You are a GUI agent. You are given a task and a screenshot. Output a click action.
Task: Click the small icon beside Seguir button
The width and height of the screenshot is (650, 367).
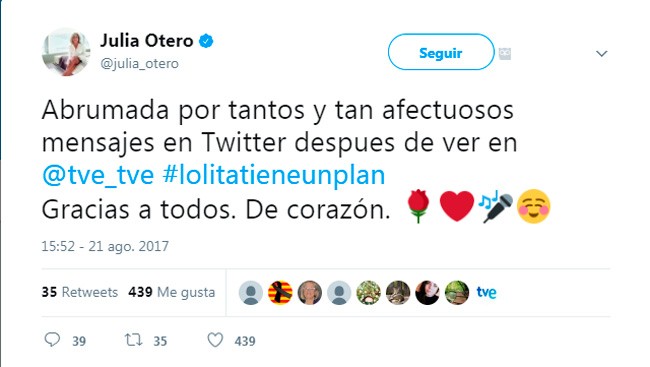coord(504,53)
